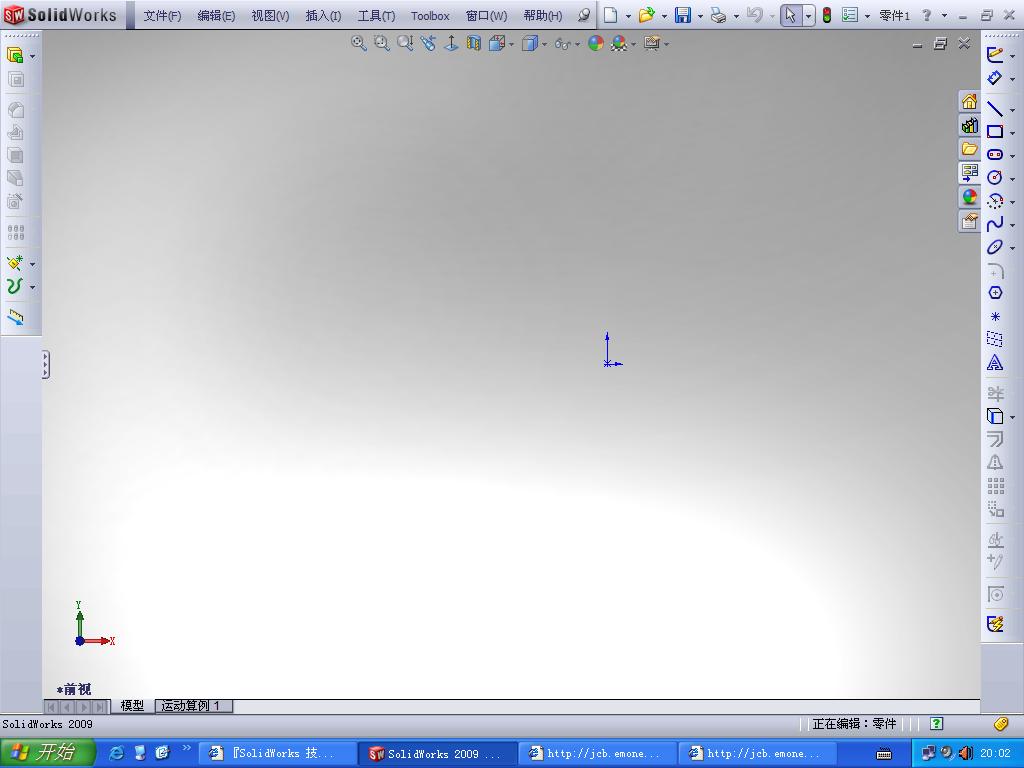This screenshot has width=1024, height=768.
Task: Switch to the 模型 tab
Action: coord(132,705)
